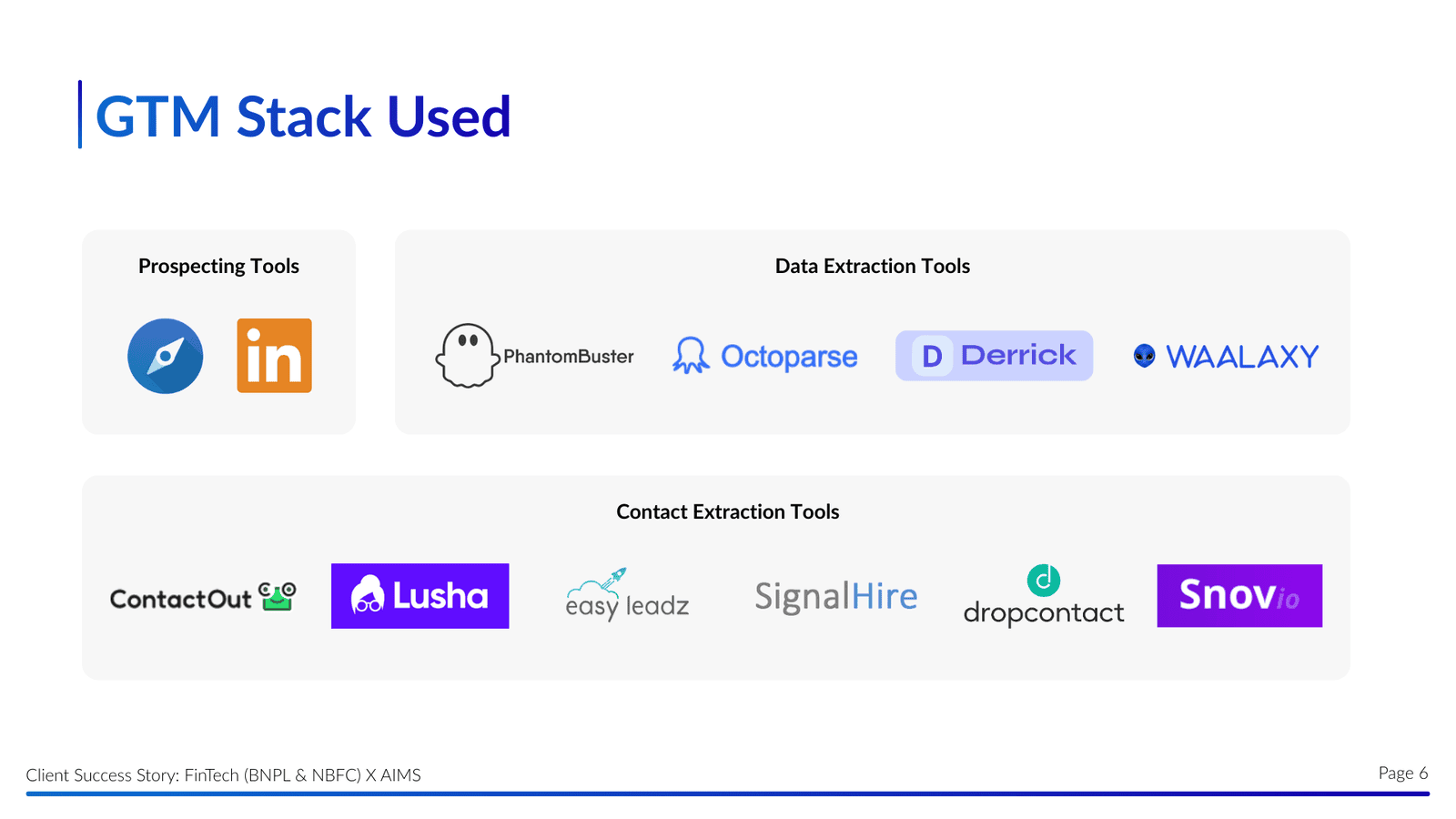This screenshot has height=819, width=1456.
Task: Select the GTM Stack Used title
Action: [303, 116]
